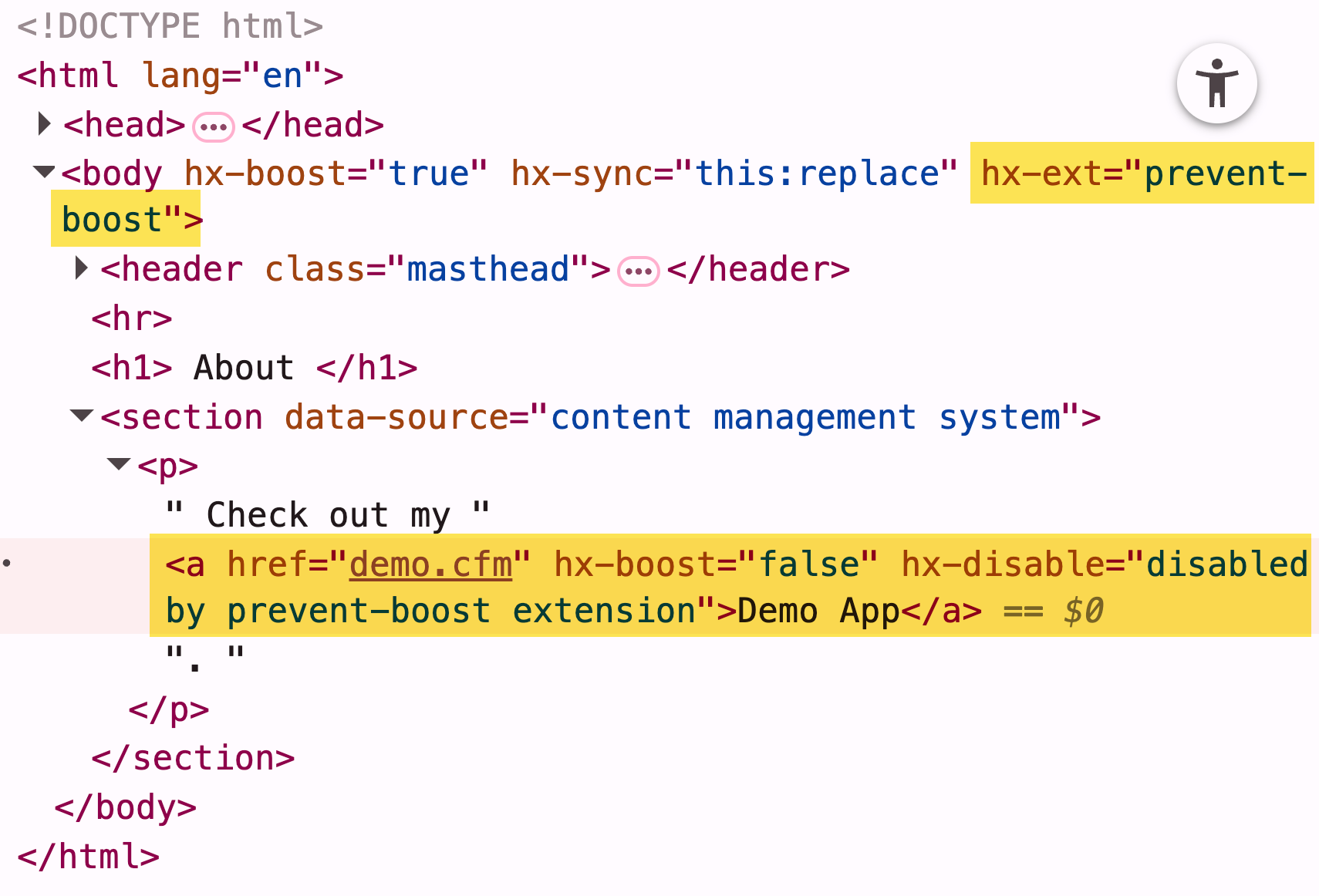This screenshot has width=1319, height=896.
Task: Click the hx-disable attribute on the anchor
Action: 1105,564
